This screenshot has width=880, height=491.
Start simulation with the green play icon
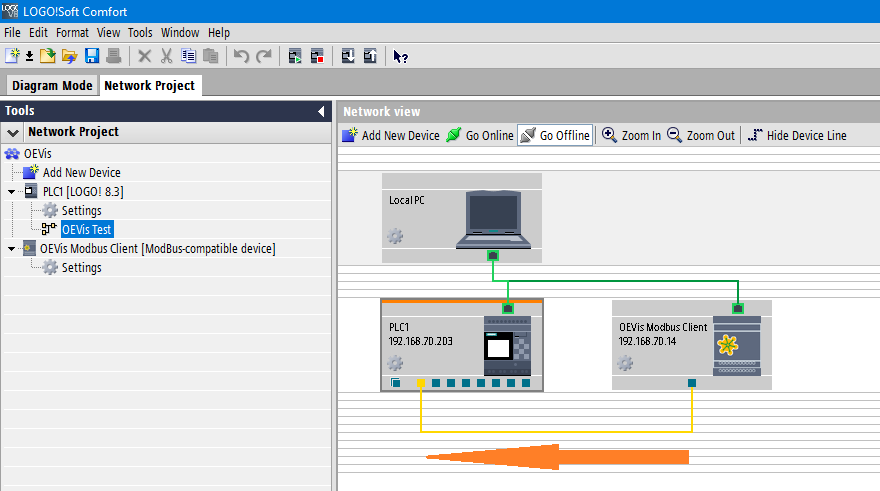click(296, 56)
